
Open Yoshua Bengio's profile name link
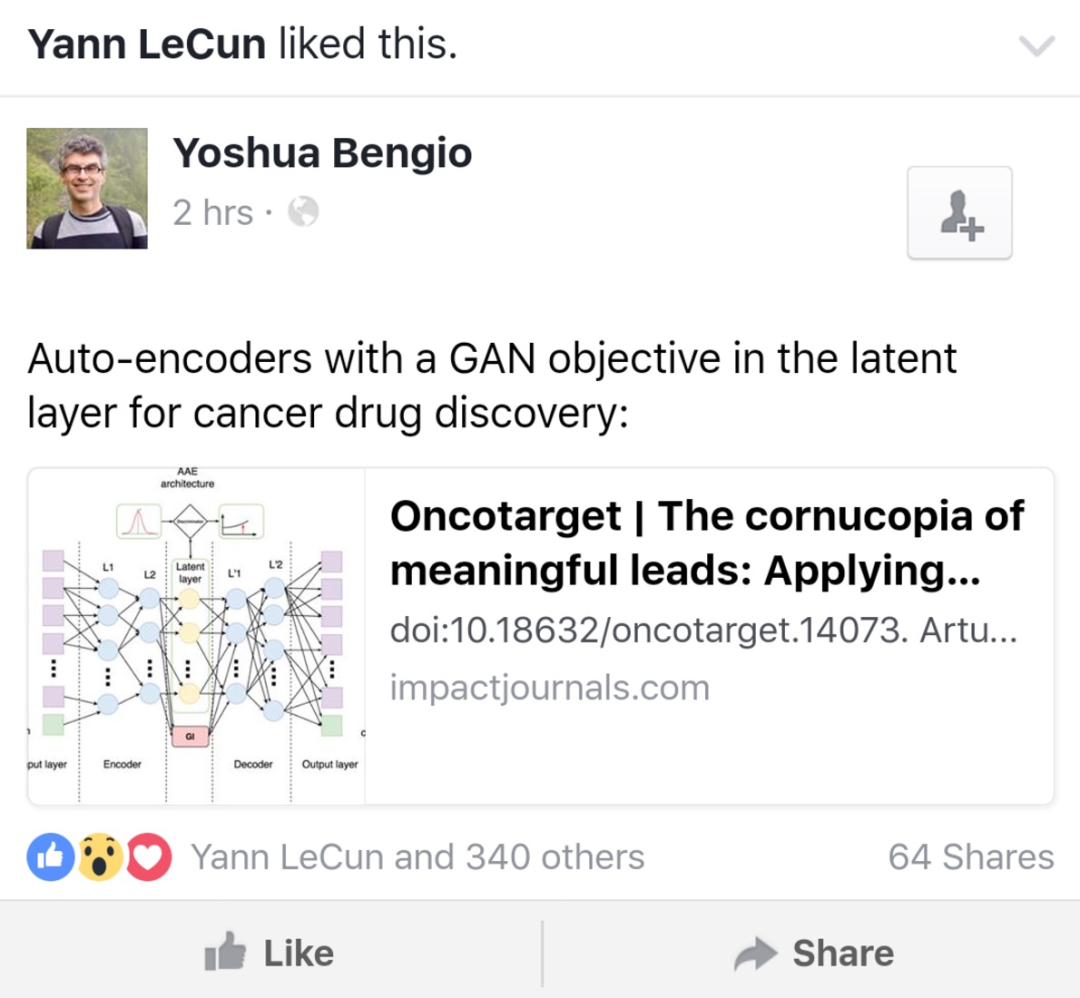(x=322, y=154)
